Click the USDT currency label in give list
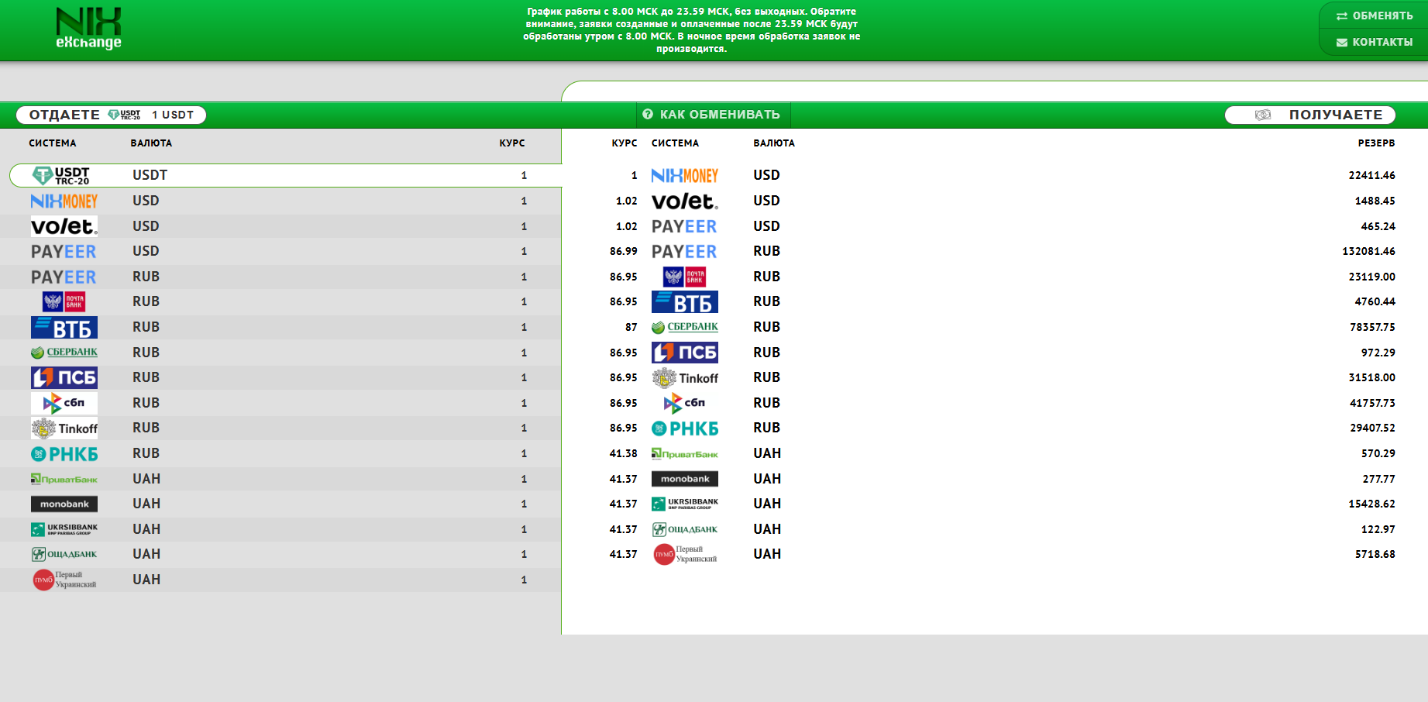The width and height of the screenshot is (1428, 702). click(150, 175)
